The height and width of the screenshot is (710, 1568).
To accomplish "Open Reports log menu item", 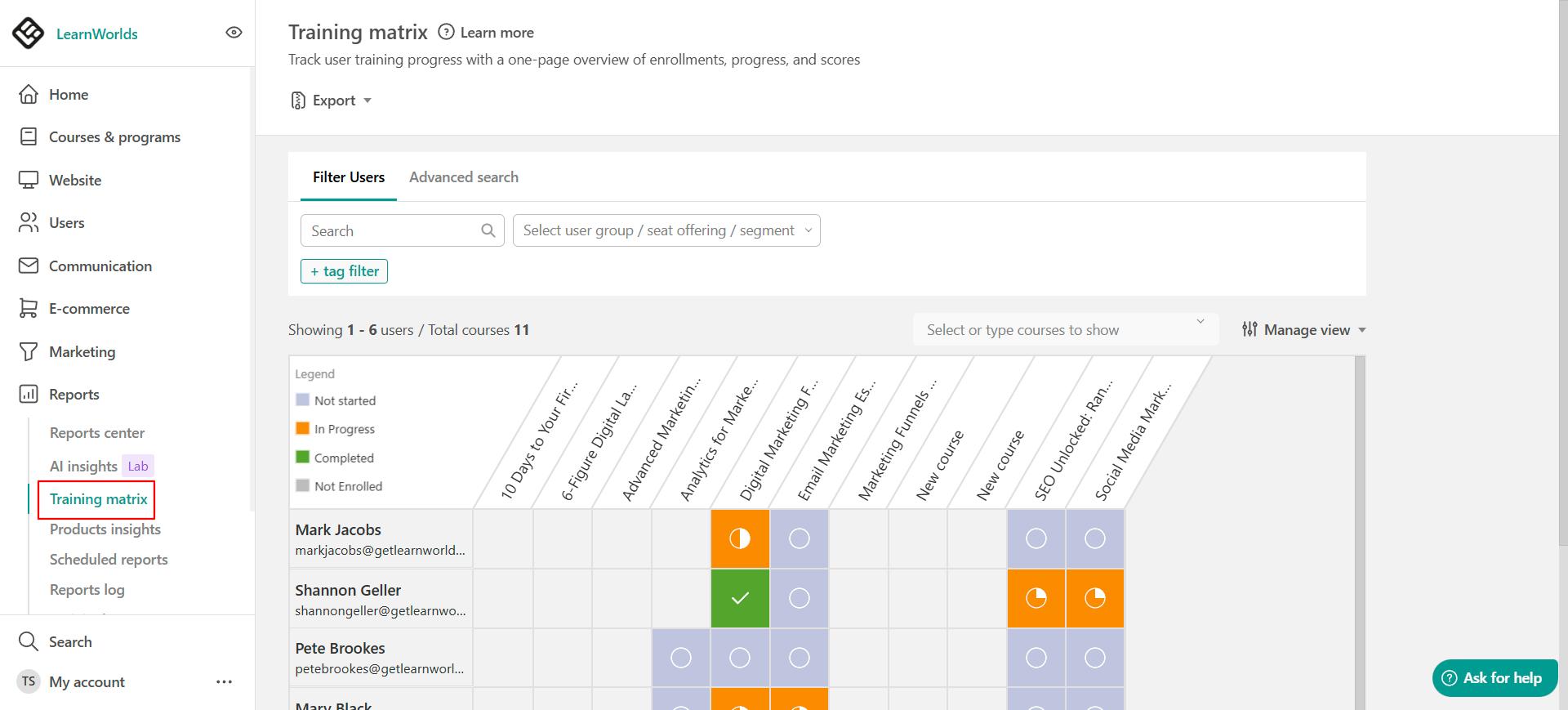I will tap(87, 589).
